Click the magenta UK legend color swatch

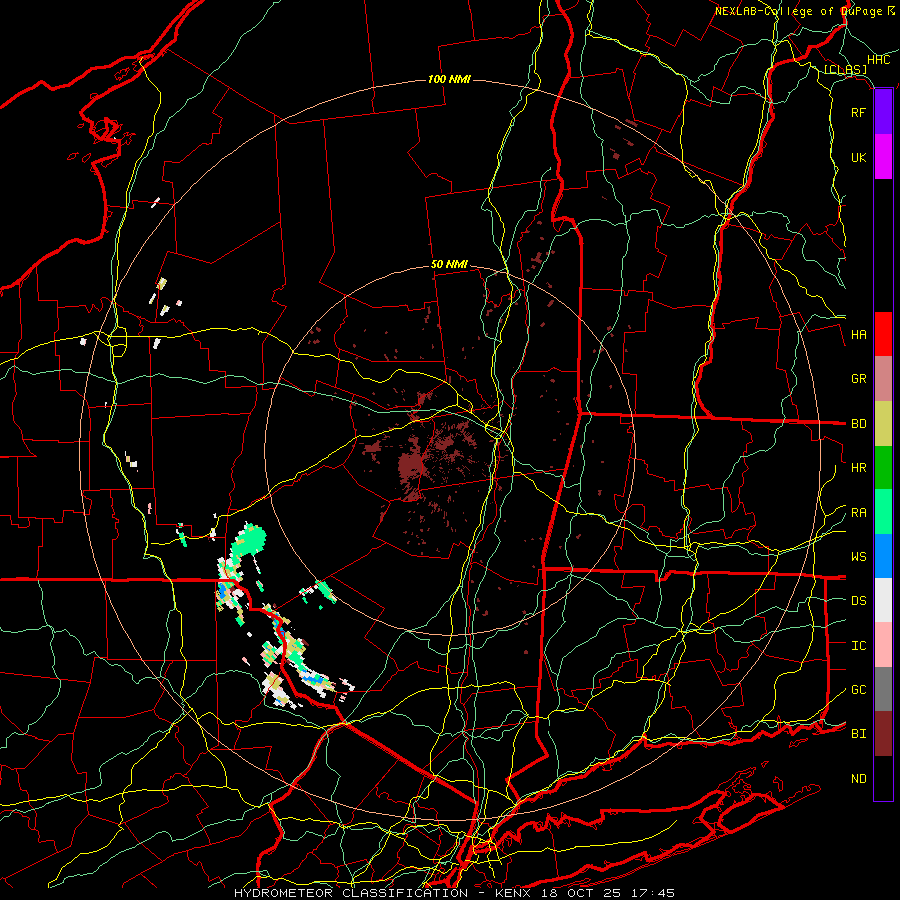883,157
